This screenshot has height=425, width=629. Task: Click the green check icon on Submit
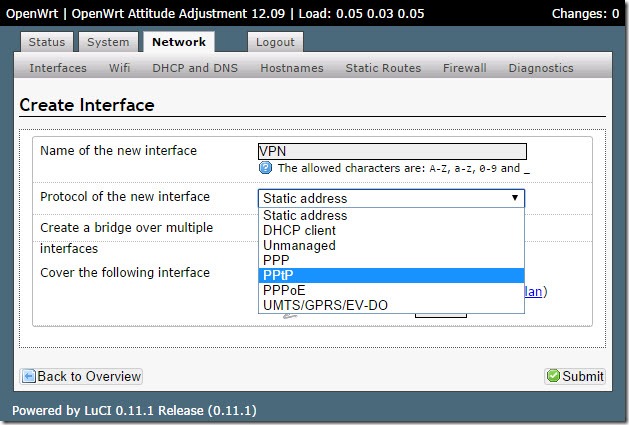[553, 376]
